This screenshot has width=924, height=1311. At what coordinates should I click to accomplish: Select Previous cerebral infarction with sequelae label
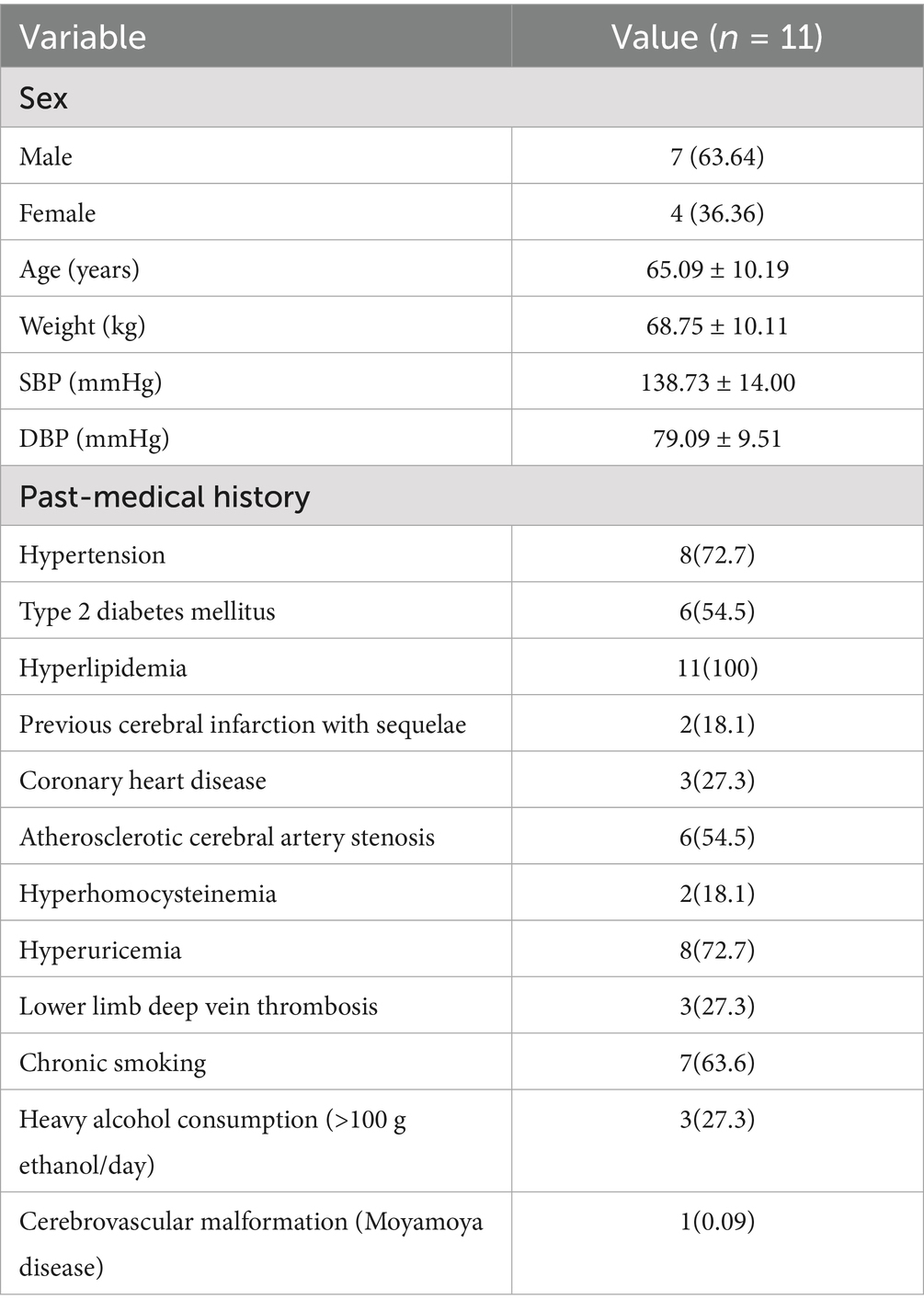click(x=243, y=724)
